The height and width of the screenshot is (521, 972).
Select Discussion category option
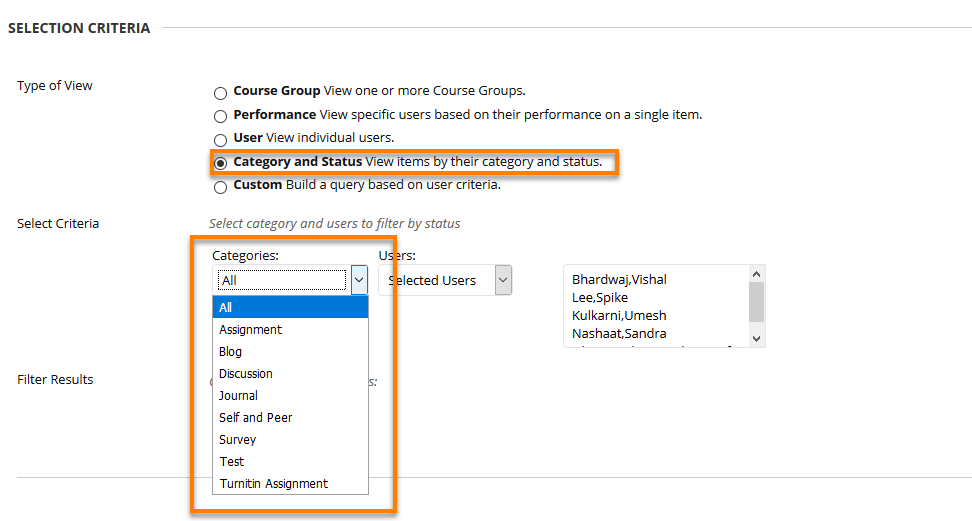pyautogui.click(x=290, y=373)
